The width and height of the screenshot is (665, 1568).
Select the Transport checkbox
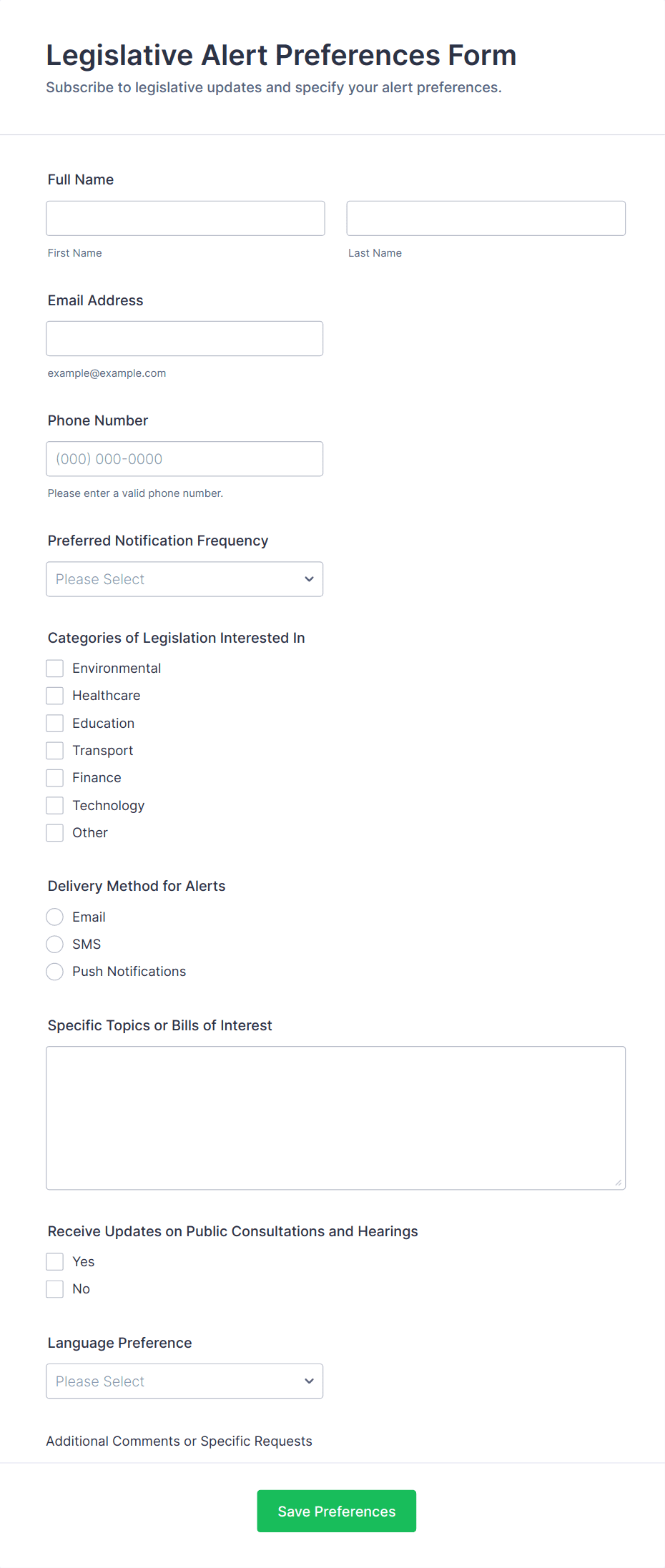coord(55,751)
